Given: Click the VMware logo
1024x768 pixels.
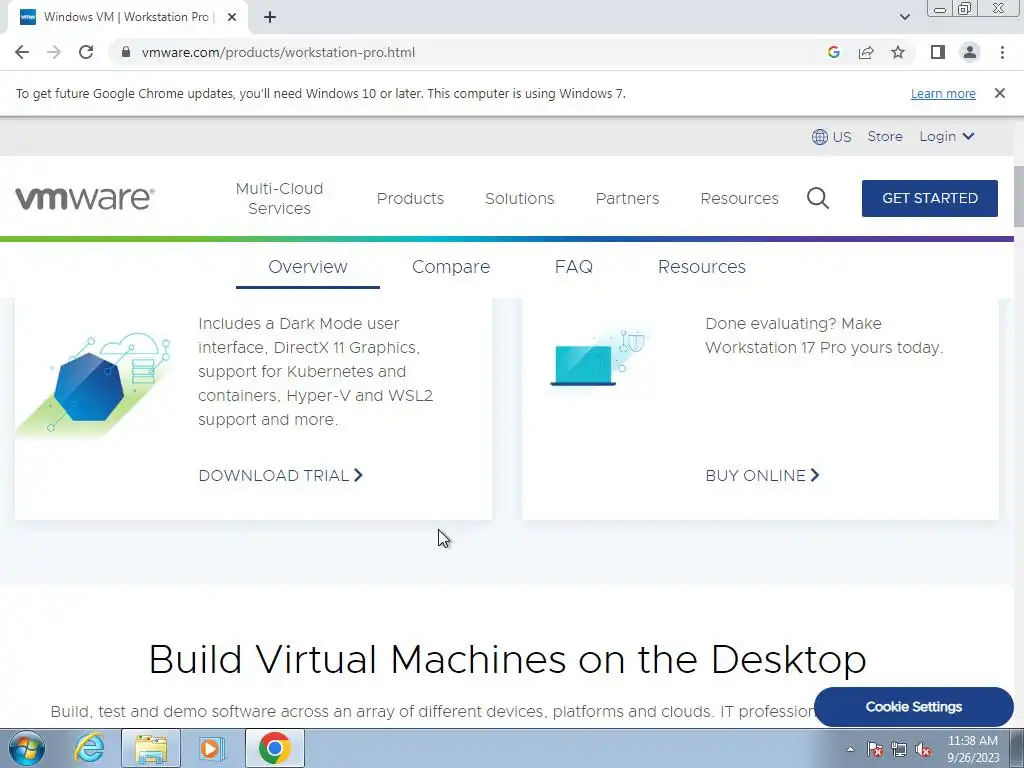Looking at the screenshot, I should click(x=85, y=199).
